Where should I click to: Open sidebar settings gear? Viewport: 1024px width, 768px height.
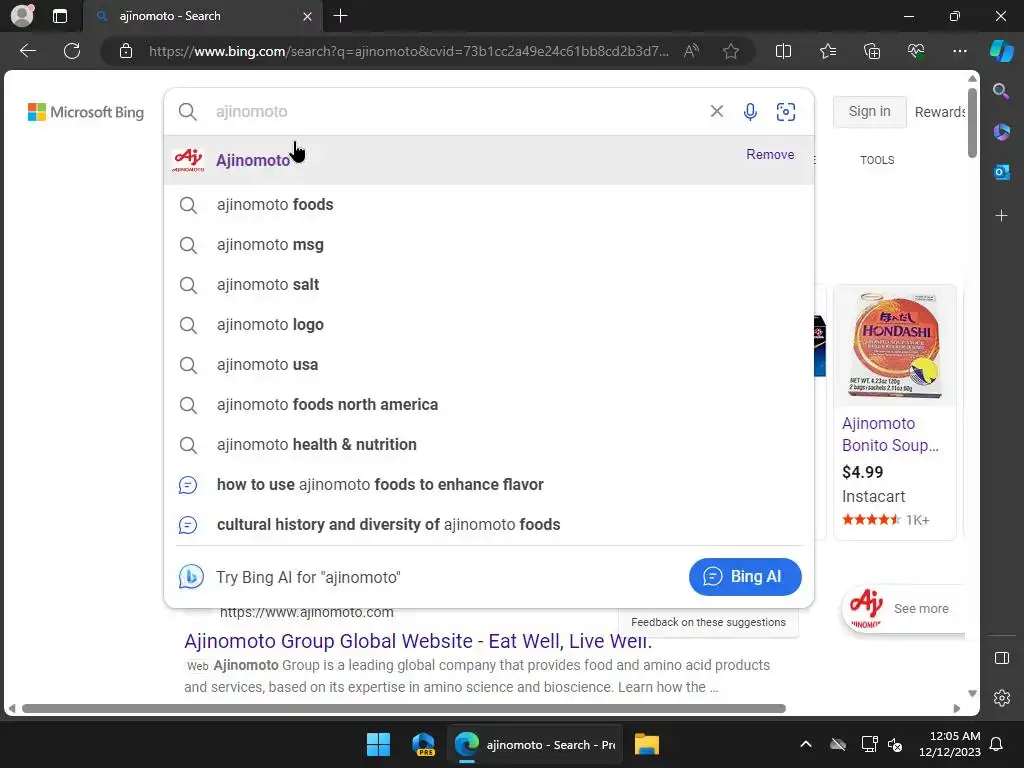pyautogui.click(x=1001, y=698)
